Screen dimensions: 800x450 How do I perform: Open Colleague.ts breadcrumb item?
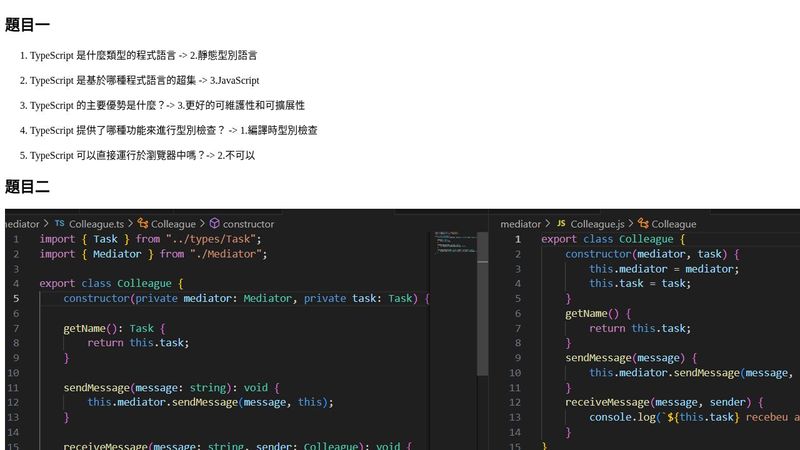pos(96,224)
